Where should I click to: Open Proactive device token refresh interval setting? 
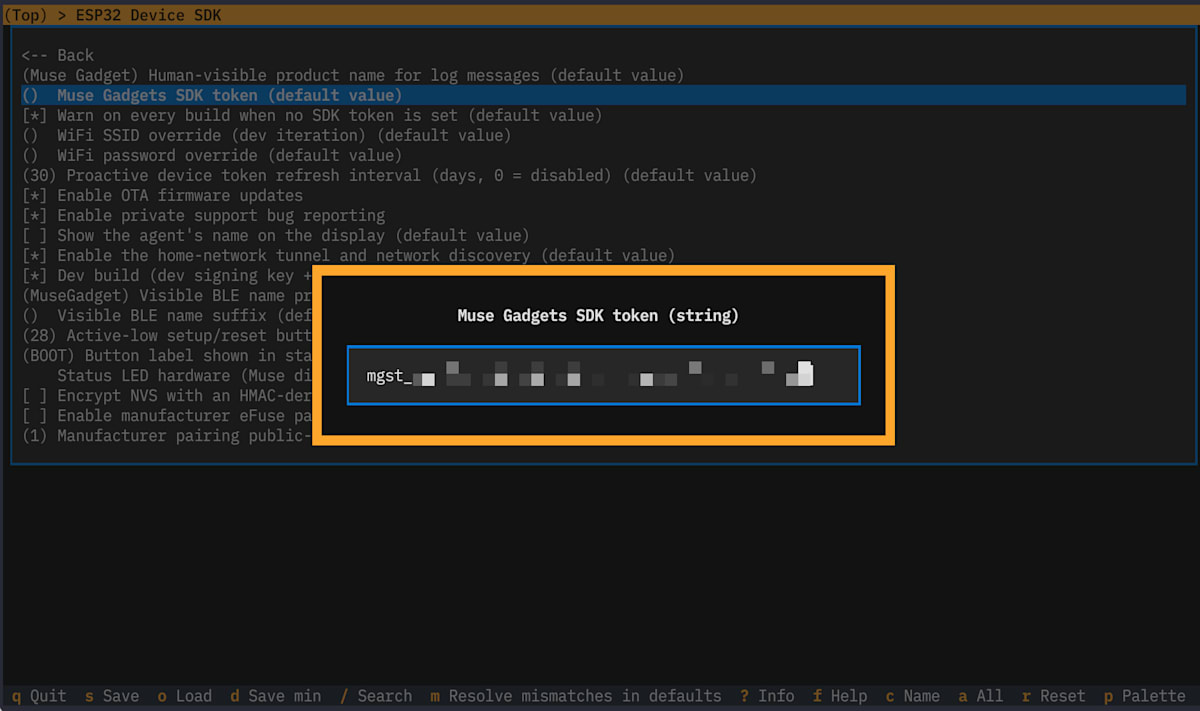click(389, 175)
